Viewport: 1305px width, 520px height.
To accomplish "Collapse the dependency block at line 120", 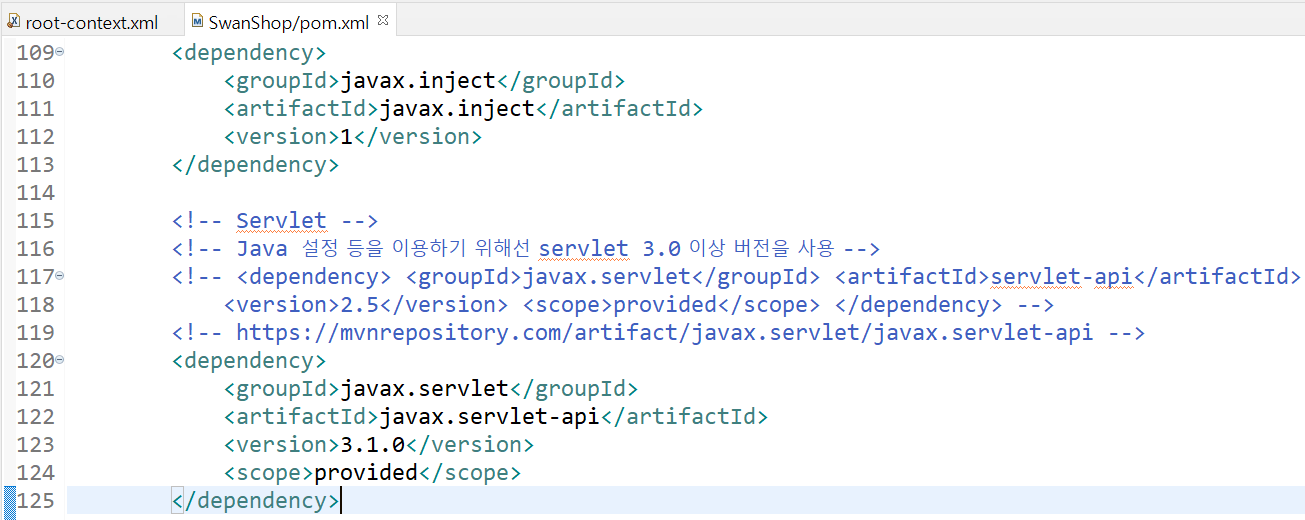I will coord(60,359).
